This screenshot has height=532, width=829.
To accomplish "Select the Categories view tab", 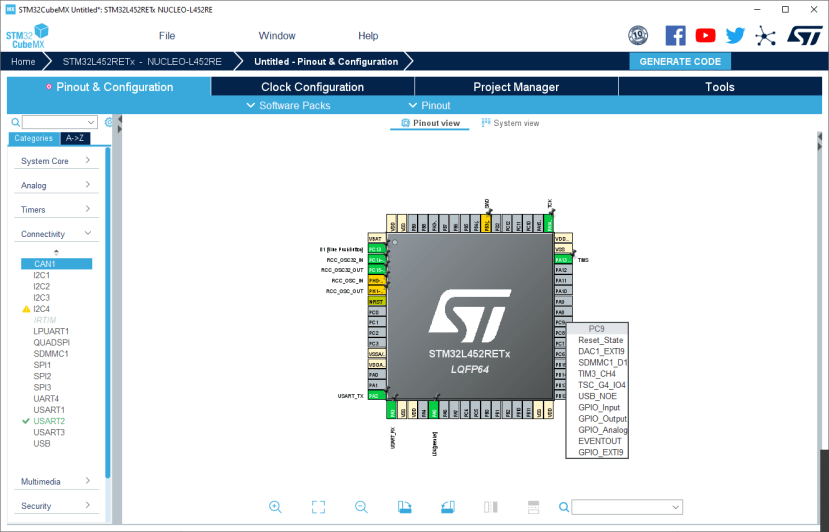I will coord(34,138).
